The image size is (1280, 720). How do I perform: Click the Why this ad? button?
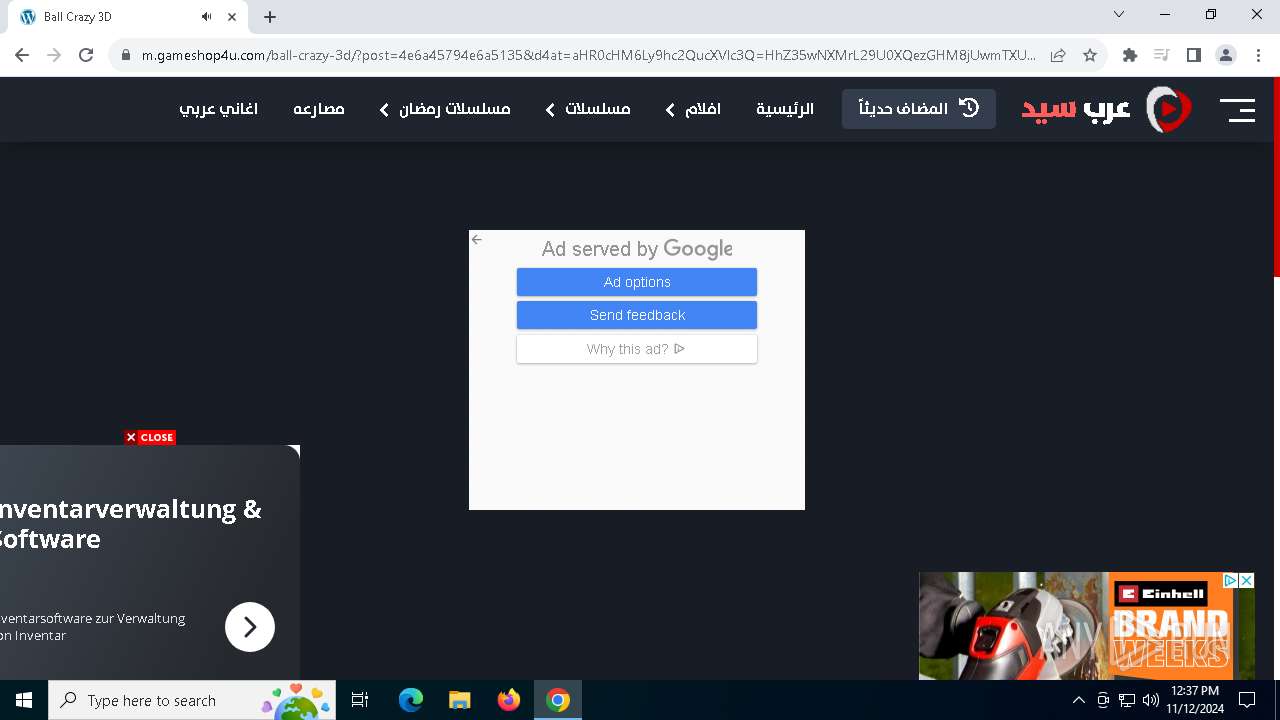(637, 349)
